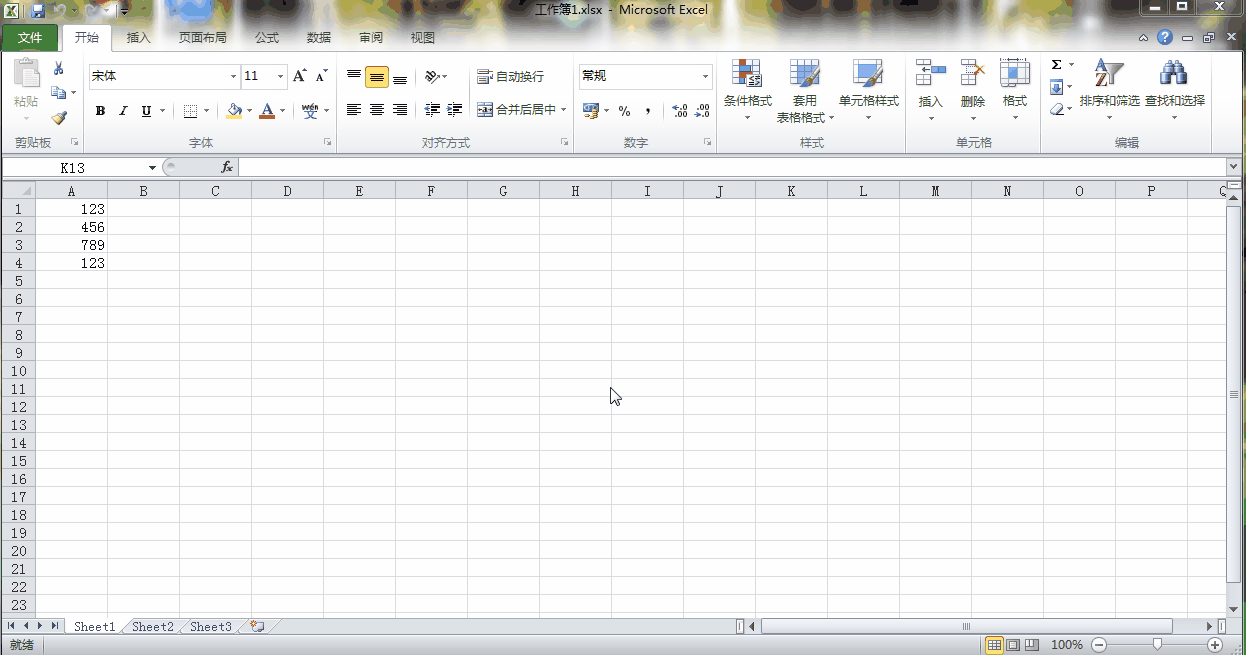
Task: Click the insert function fx icon
Action: click(227, 168)
